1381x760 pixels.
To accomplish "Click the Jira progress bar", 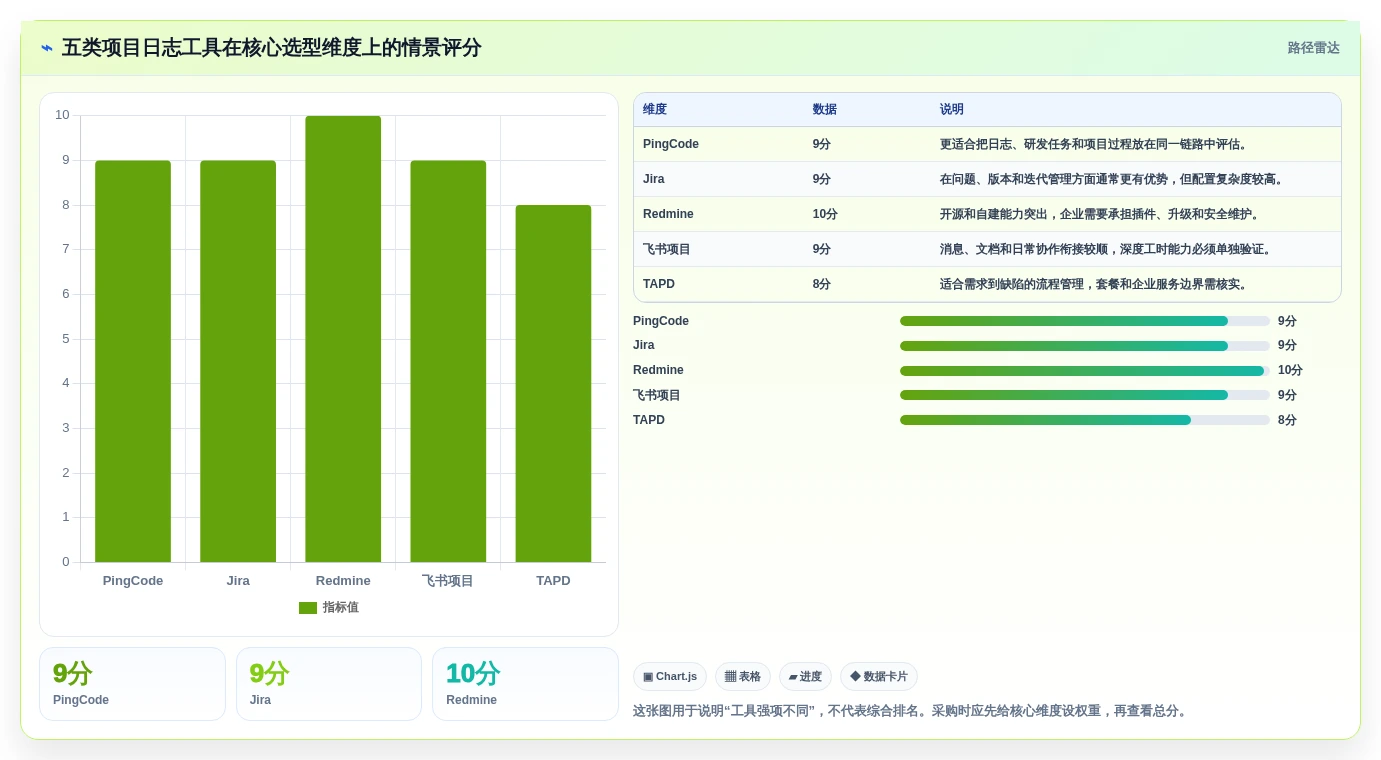I will 1085,346.
